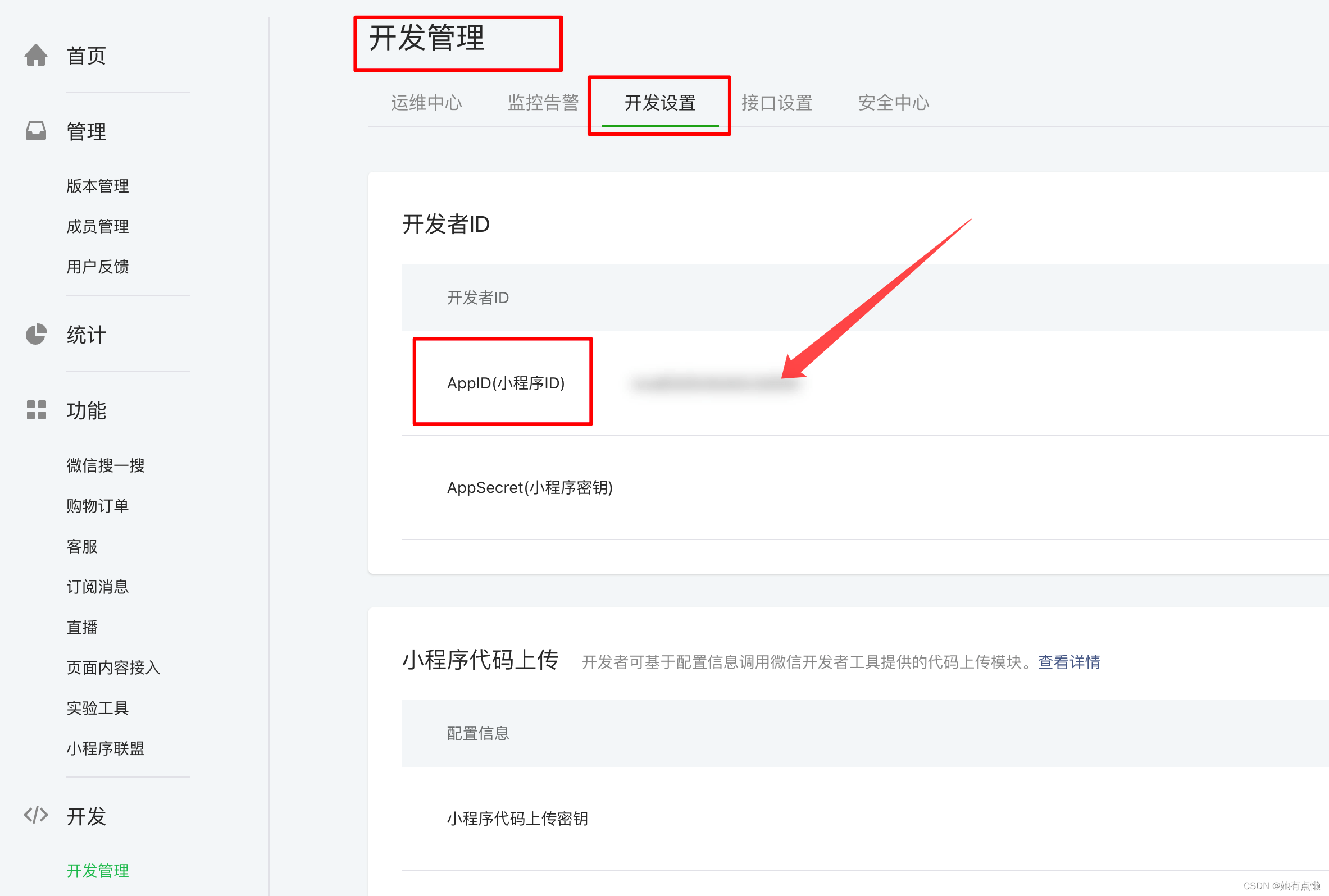This screenshot has width=1329, height=896.
Task: Click the 开发者ID table column header
Action: pyautogui.click(x=478, y=298)
